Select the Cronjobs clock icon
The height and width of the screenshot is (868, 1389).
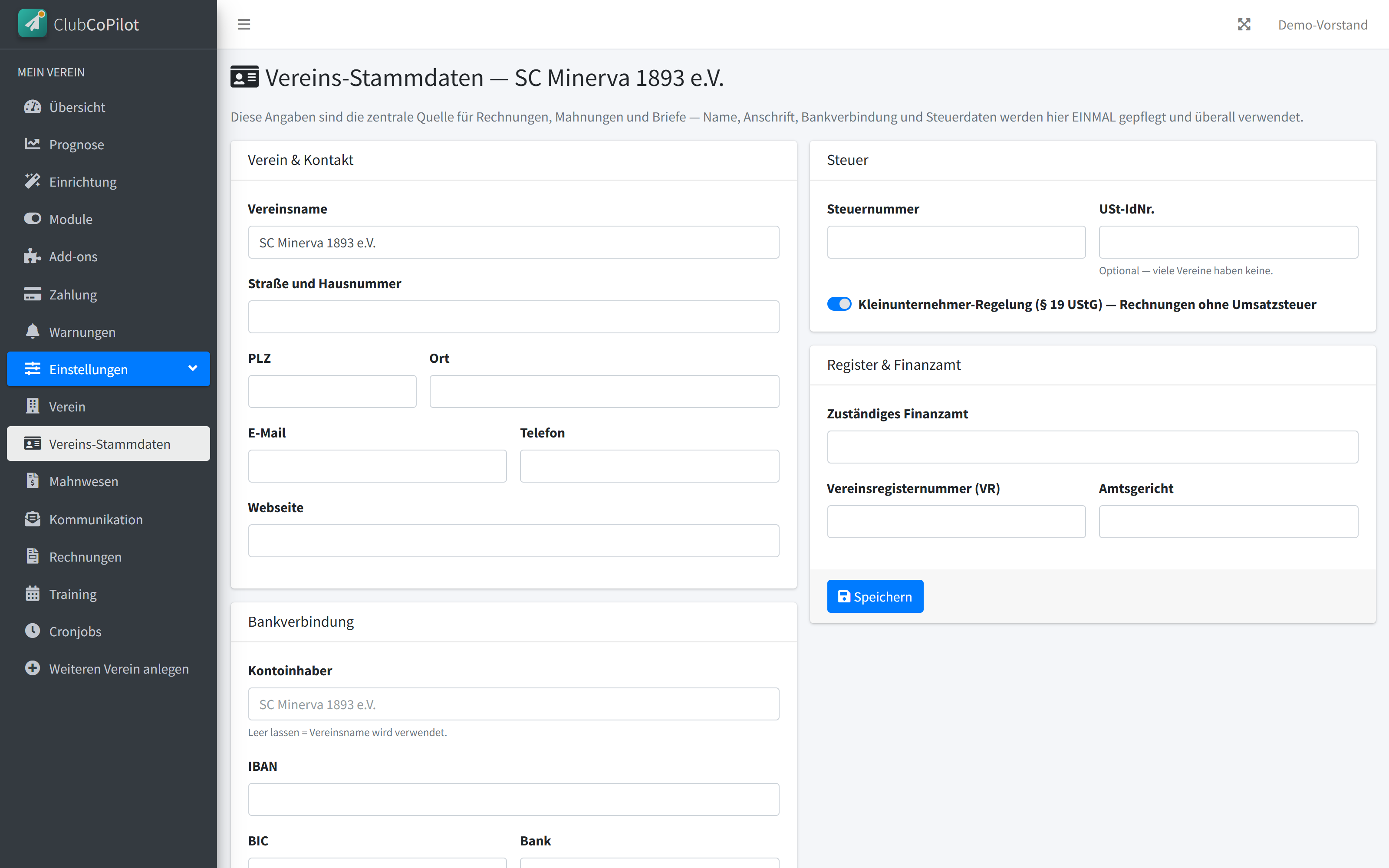[x=33, y=631]
